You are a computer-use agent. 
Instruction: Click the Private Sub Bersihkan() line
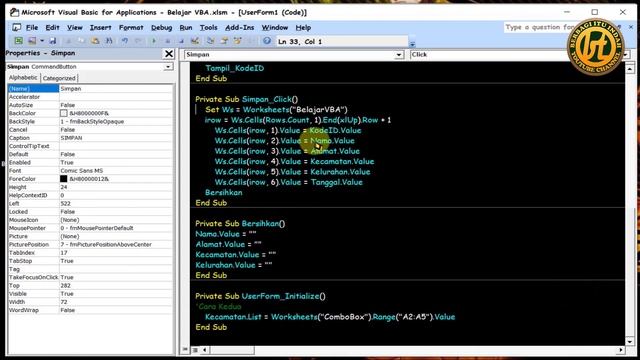point(240,224)
